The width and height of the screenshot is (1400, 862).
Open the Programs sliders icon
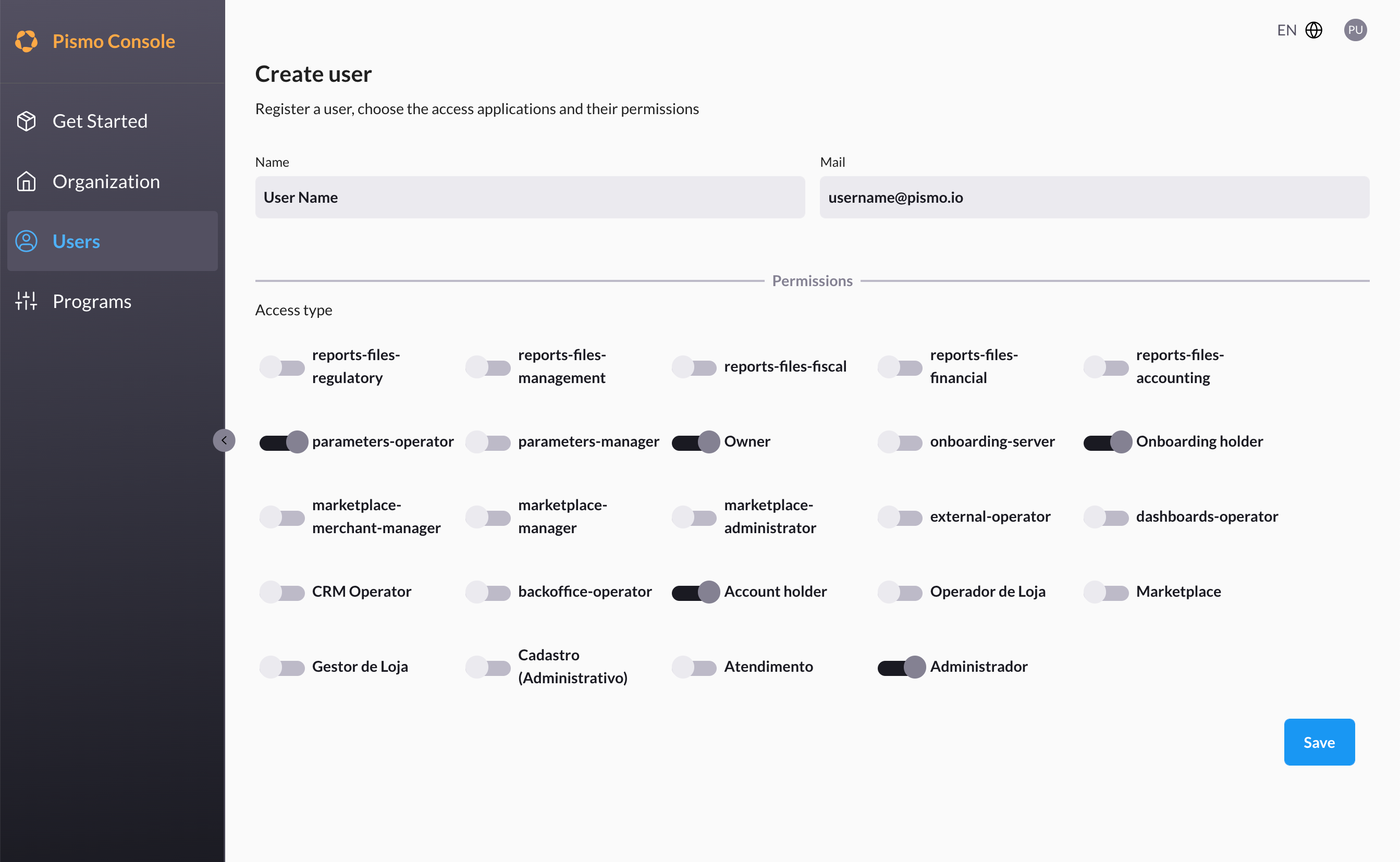(26, 301)
